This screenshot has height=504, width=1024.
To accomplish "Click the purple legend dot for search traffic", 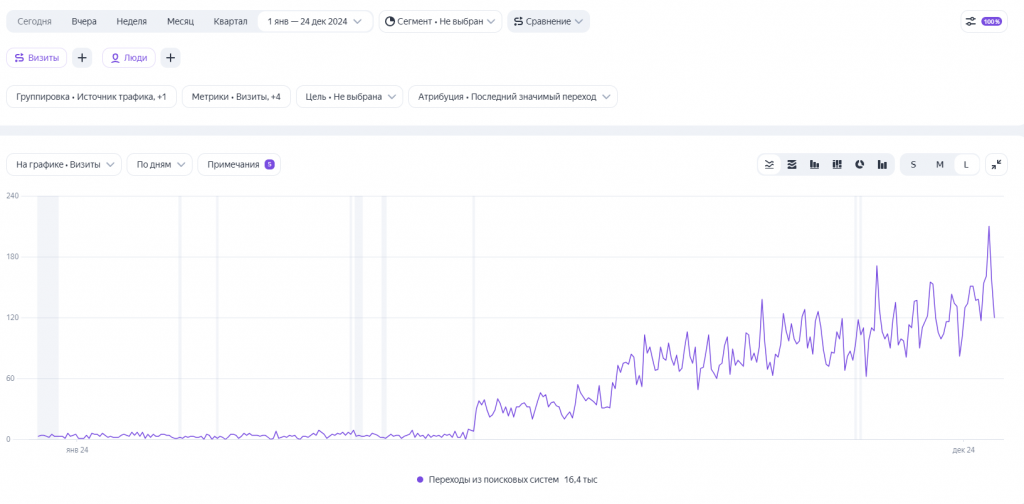I will pos(420,480).
